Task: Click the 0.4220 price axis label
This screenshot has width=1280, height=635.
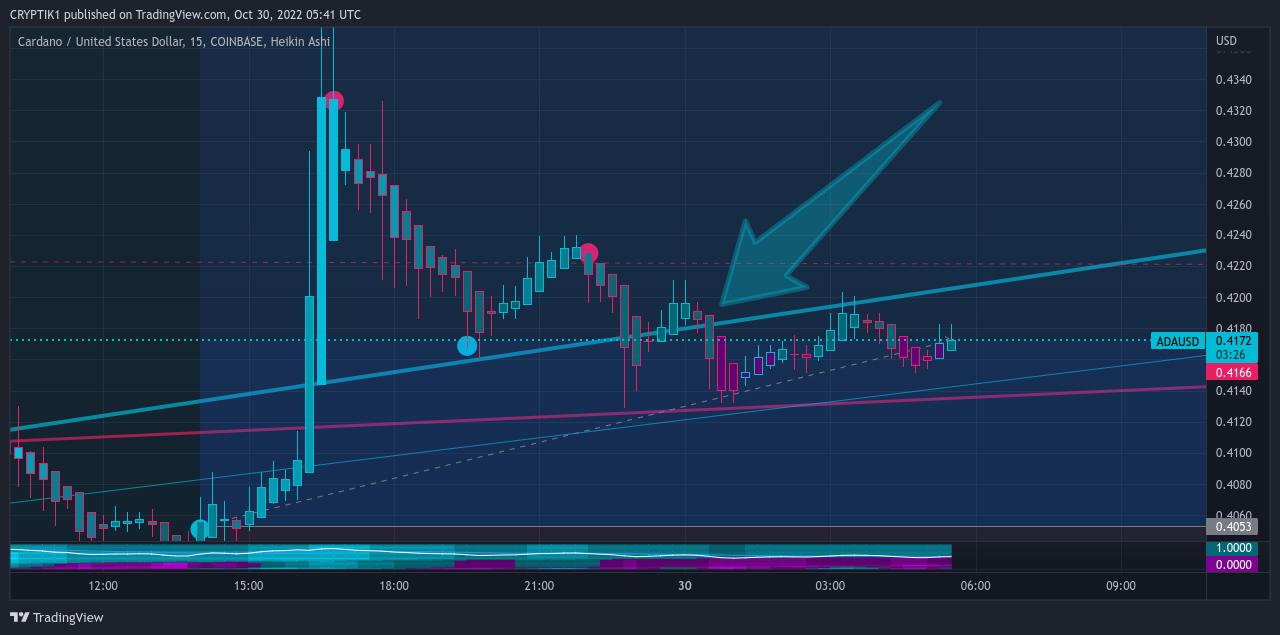Action: (x=1232, y=266)
